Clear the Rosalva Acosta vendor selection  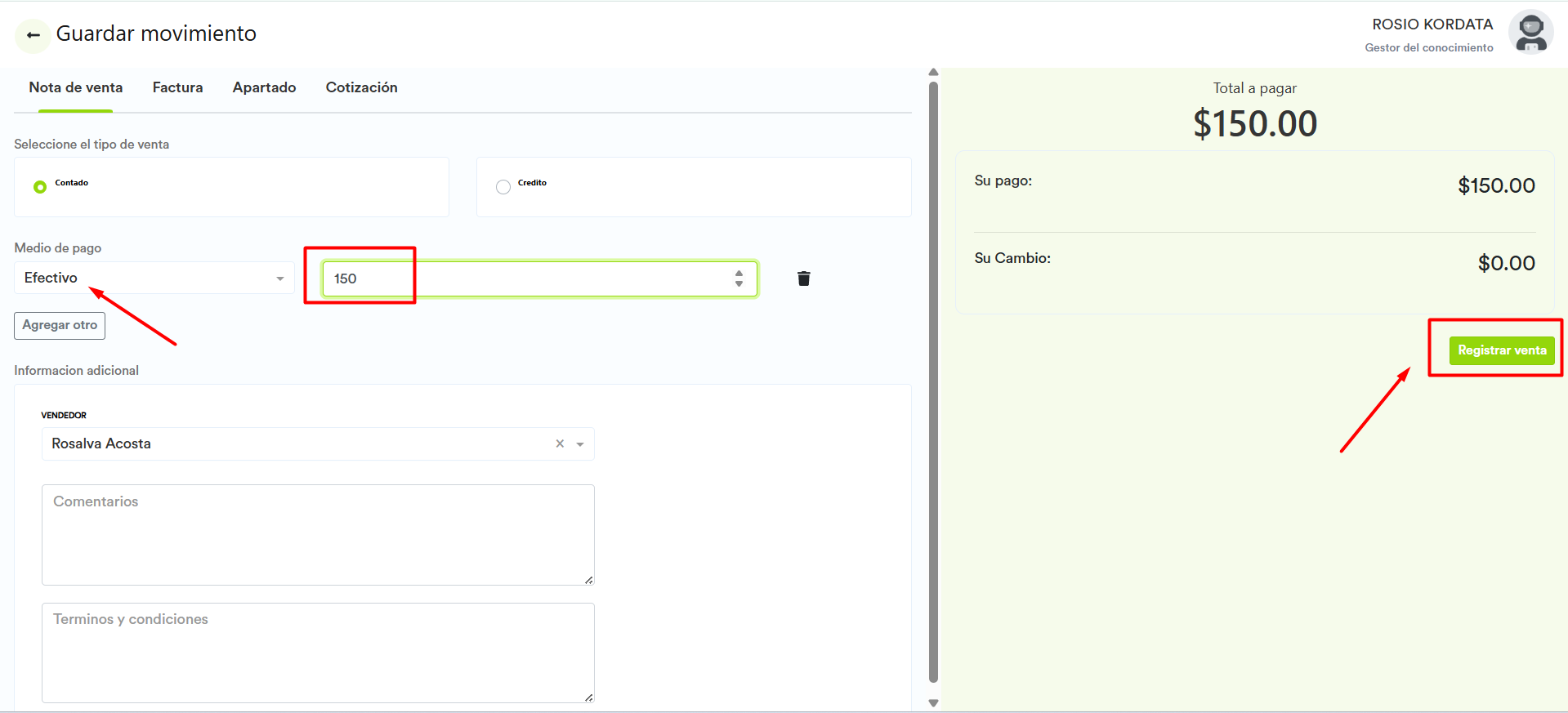click(560, 443)
